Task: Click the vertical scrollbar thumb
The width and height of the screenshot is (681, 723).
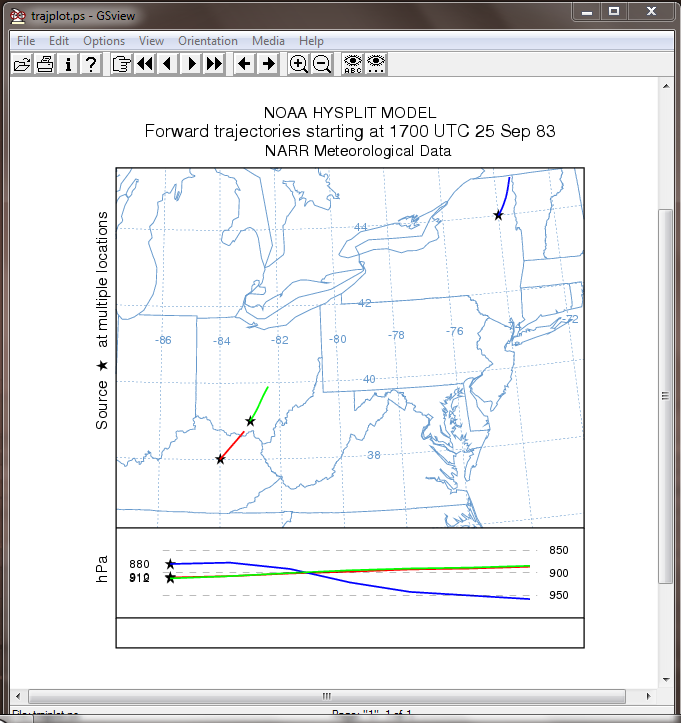Action: click(665, 396)
